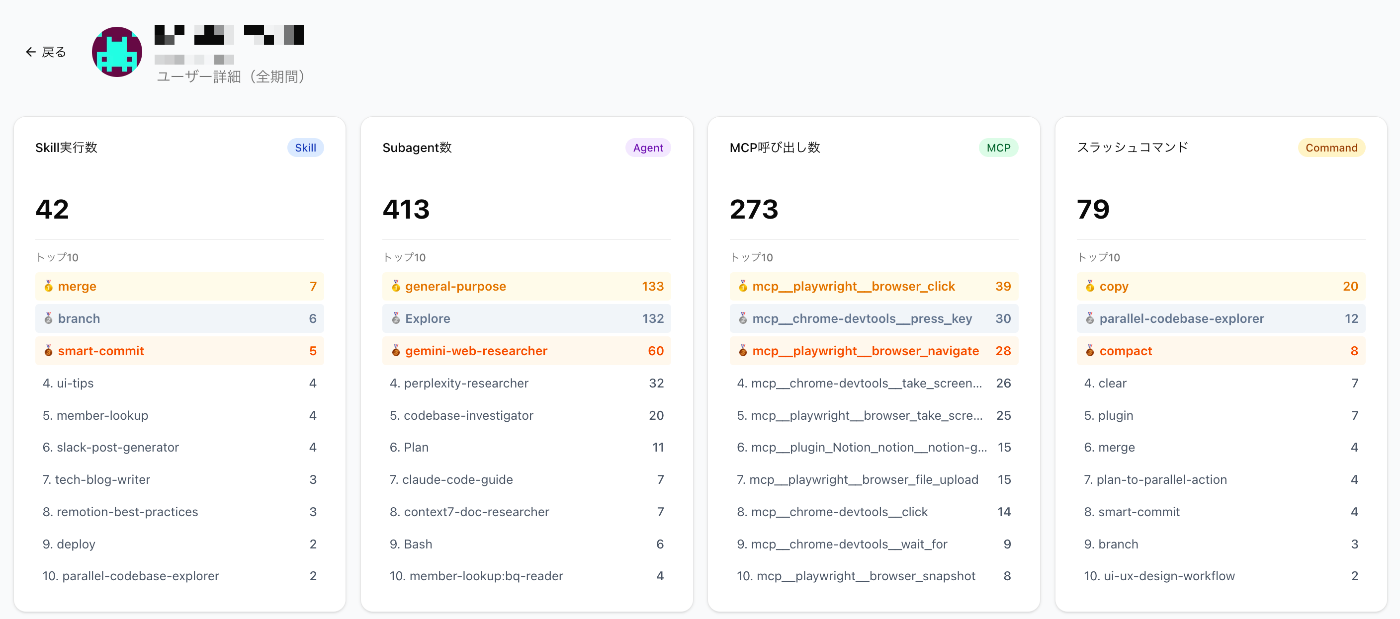Click the silver medal beside parallel-codebase-explorer command

(1089, 318)
